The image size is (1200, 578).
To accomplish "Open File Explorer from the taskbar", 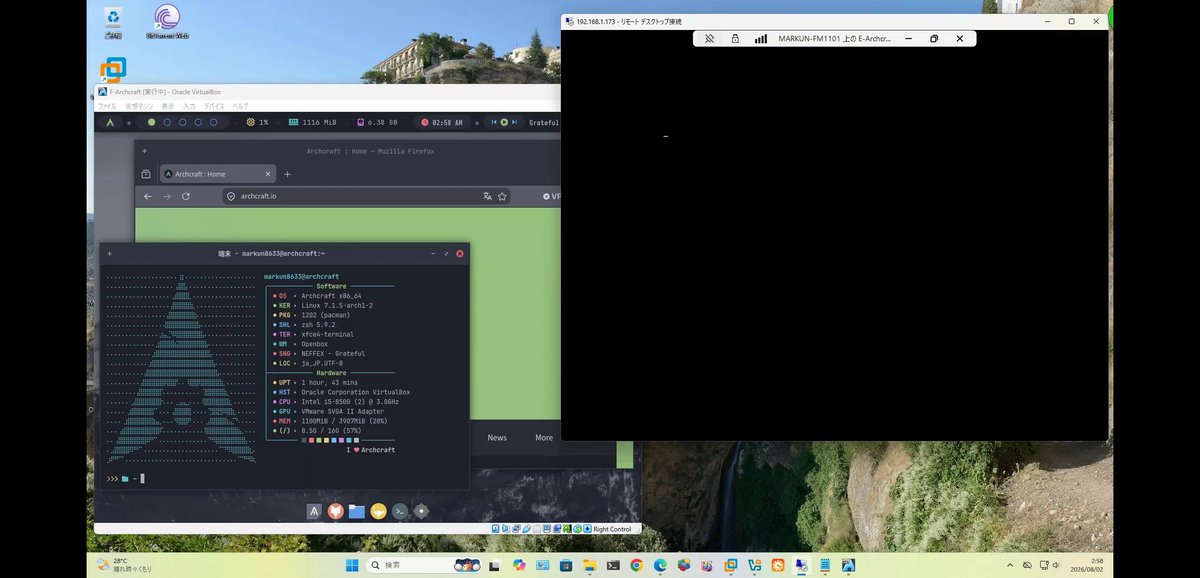I will (590, 565).
